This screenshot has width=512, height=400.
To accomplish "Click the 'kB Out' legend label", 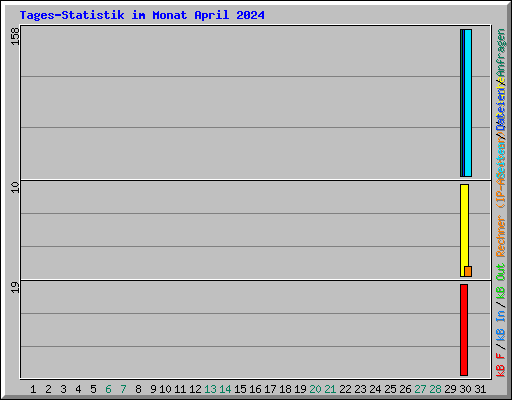I will pos(501,281).
